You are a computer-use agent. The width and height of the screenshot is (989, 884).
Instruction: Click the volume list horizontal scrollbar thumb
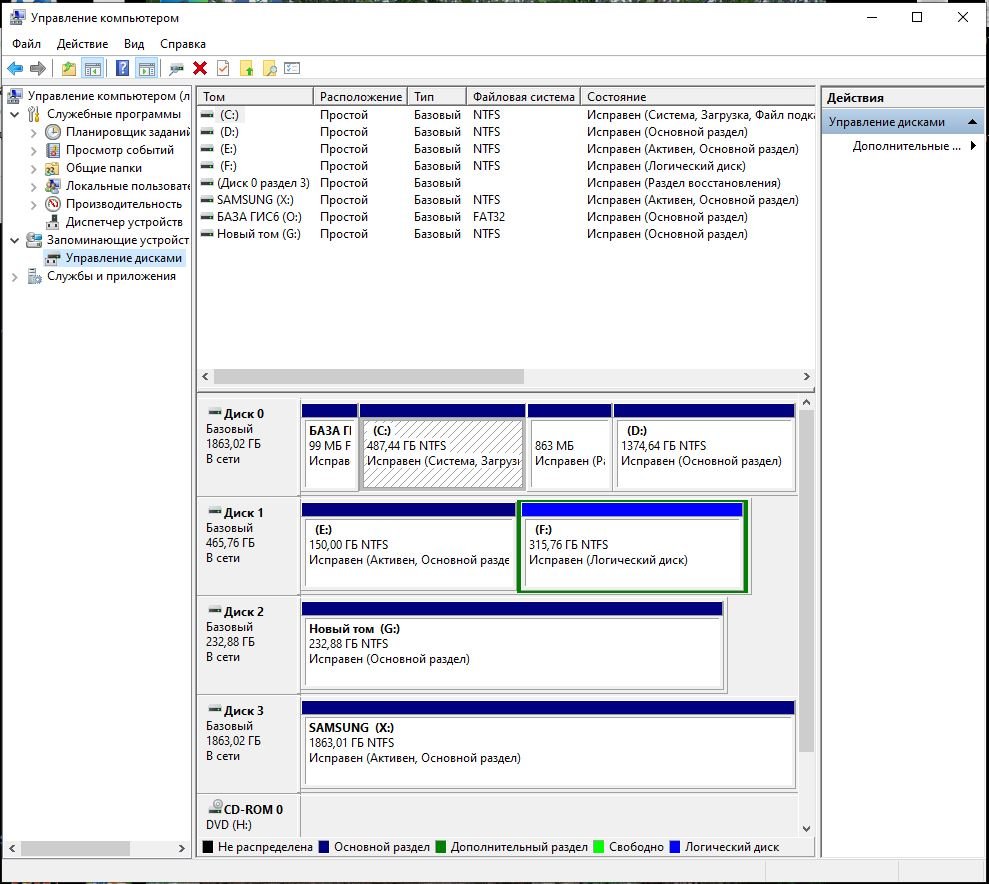(x=368, y=377)
